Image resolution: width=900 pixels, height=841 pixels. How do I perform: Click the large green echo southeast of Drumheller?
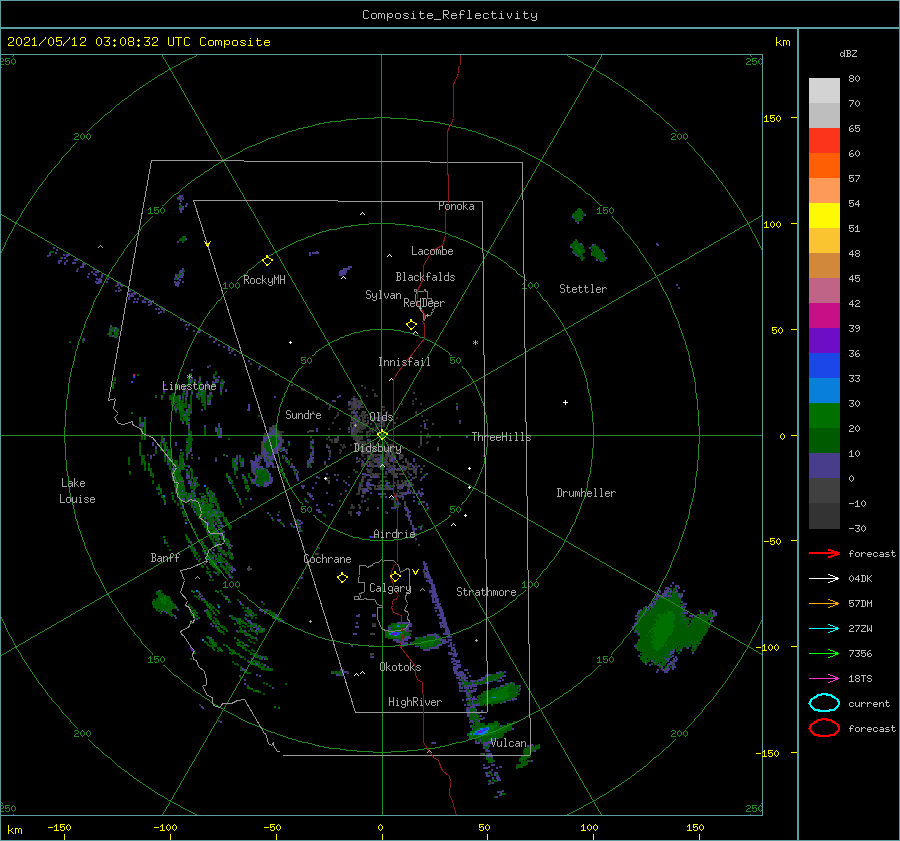672,629
